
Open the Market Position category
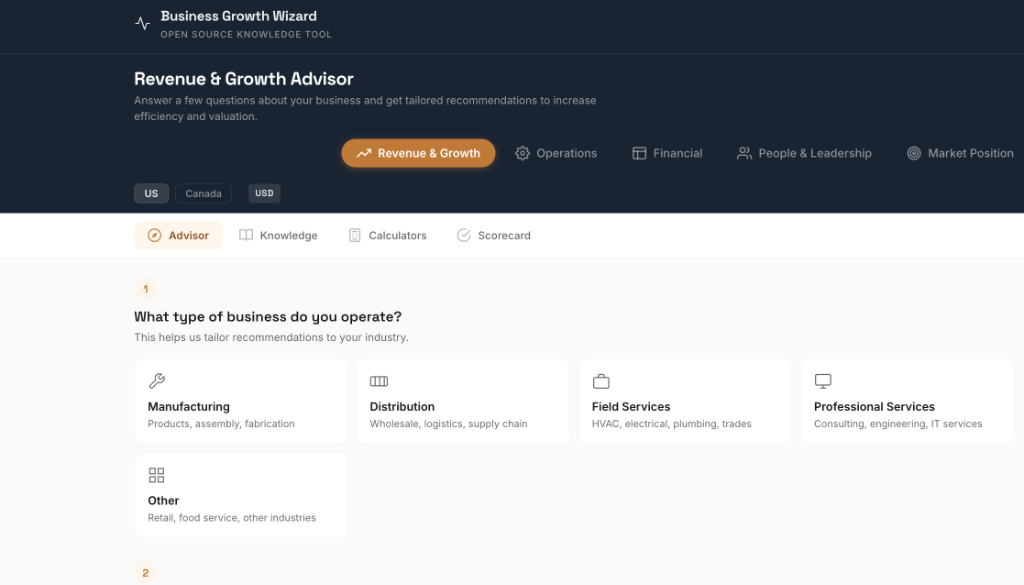(x=959, y=153)
